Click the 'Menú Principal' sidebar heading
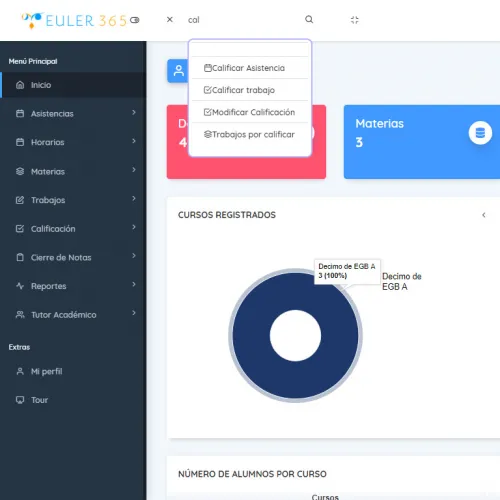 (33, 61)
